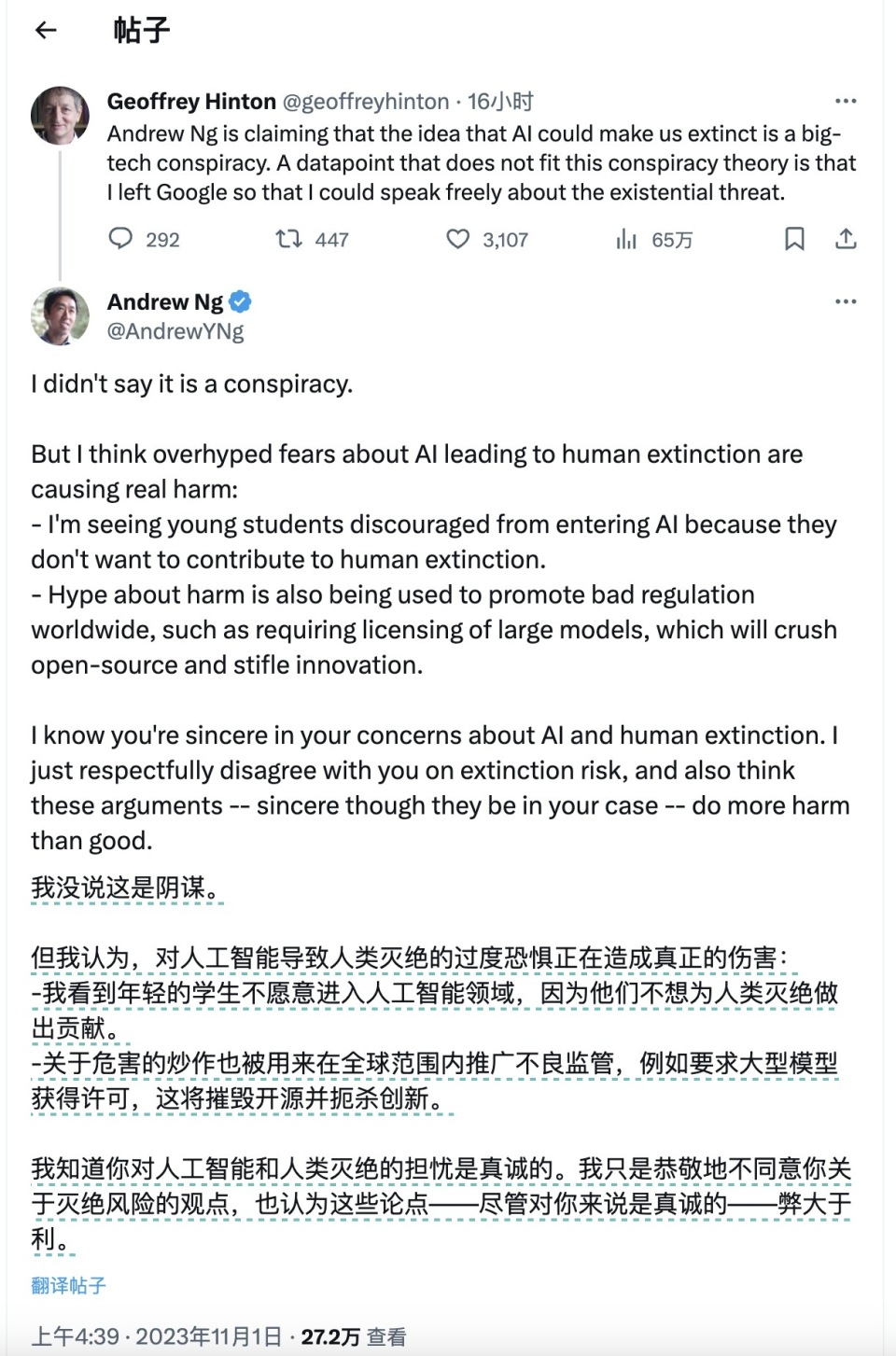The width and height of the screenshot is (896, 1356).
Task: Open Geoffrey Hinton's profile name
Action: [191, 101]
